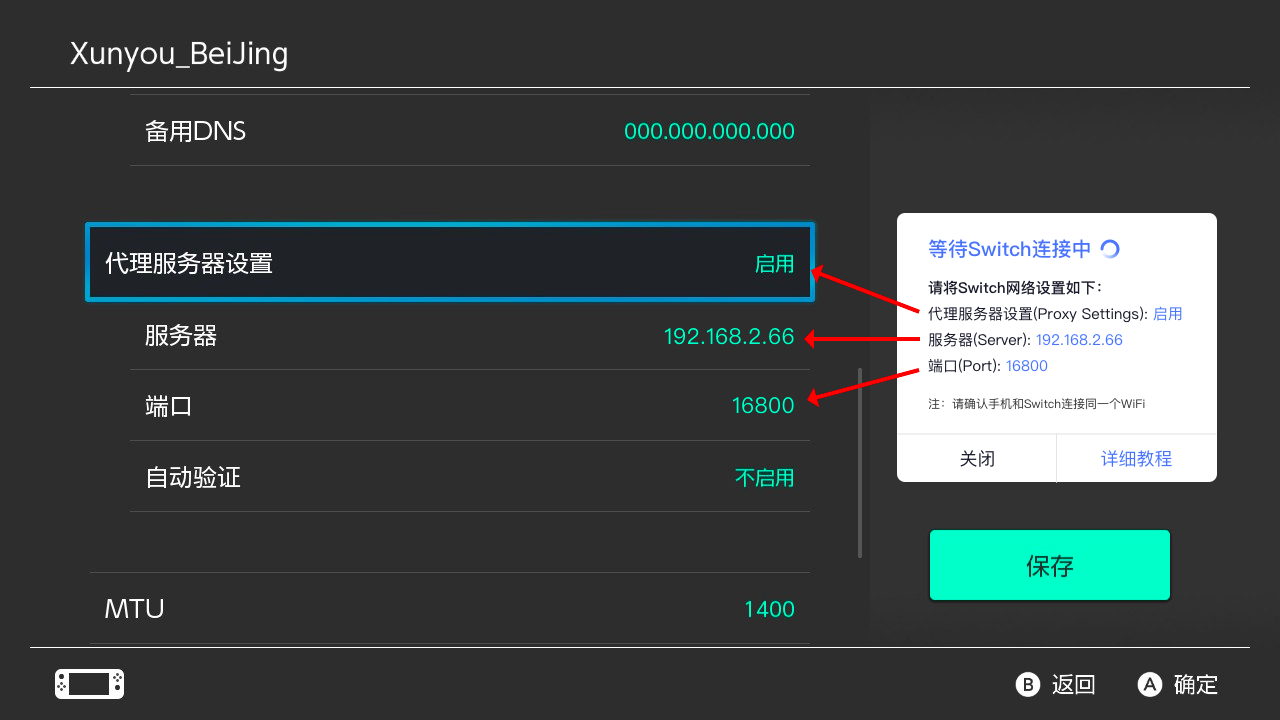Click the Switch console icon at bottom left

click(89, 684)
